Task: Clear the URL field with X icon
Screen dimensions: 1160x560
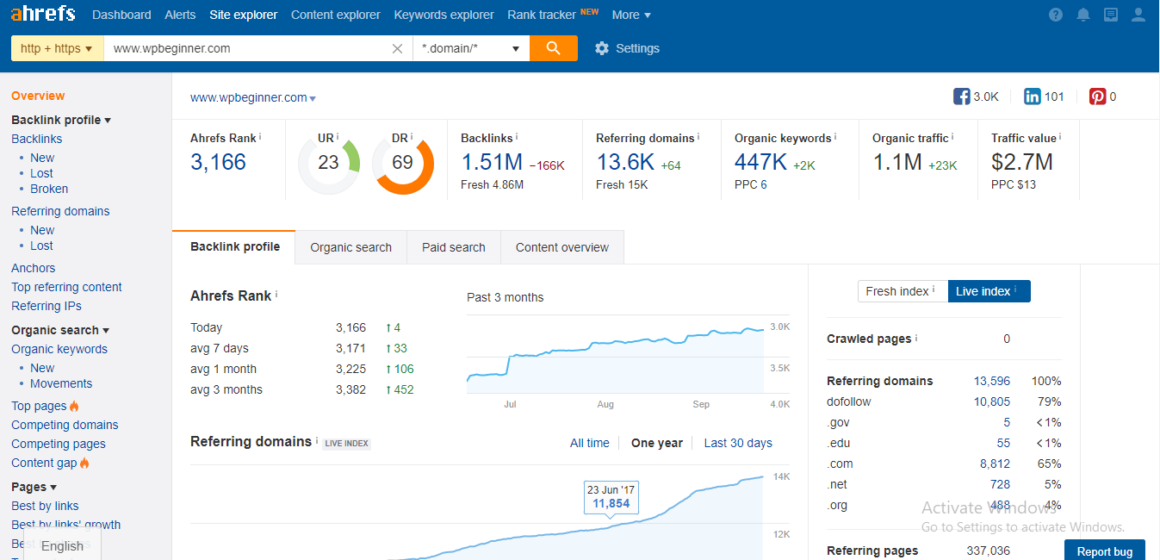Action: (397, 49)
